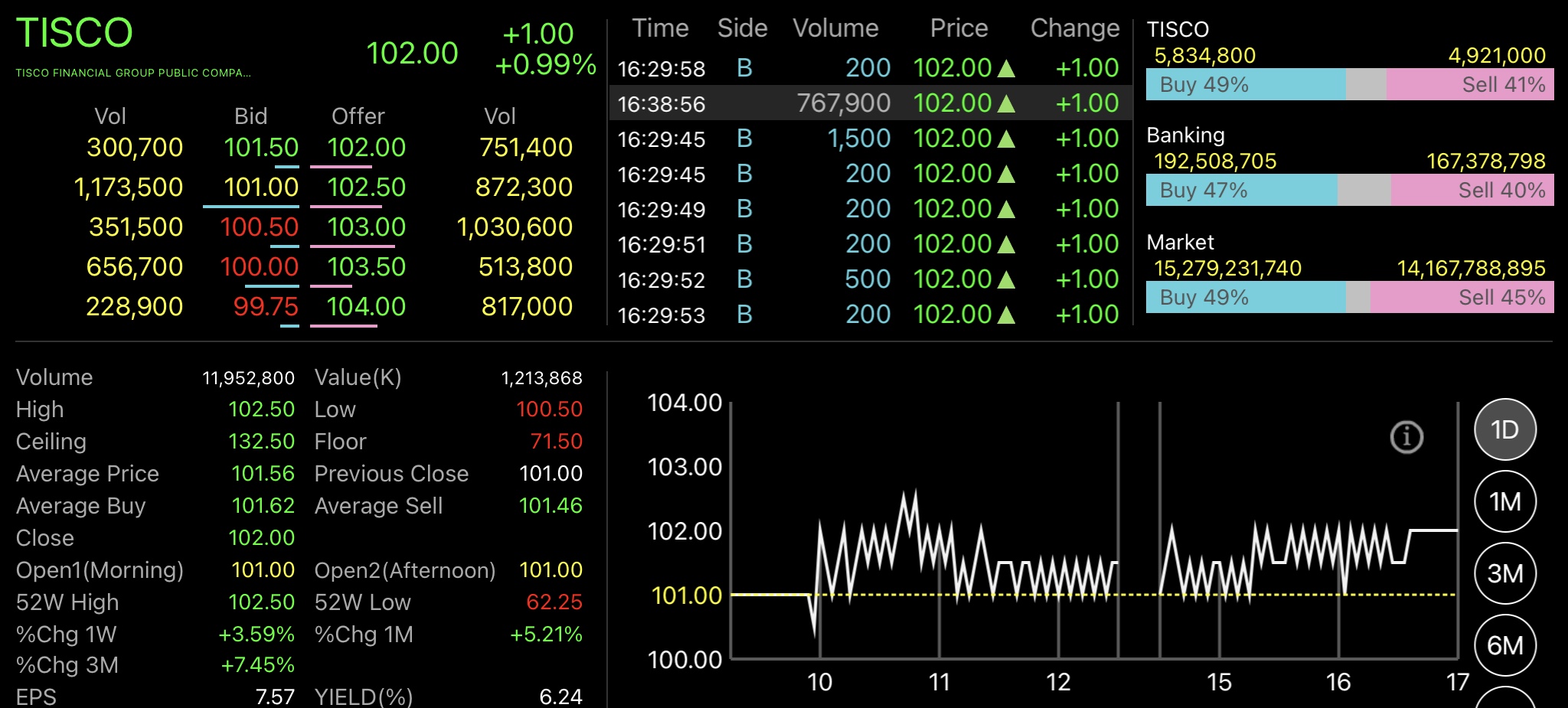Open chart info icon
The width and height of the screenshot is (1568, 708).
pyautogui.click(x=1406, y=437)
